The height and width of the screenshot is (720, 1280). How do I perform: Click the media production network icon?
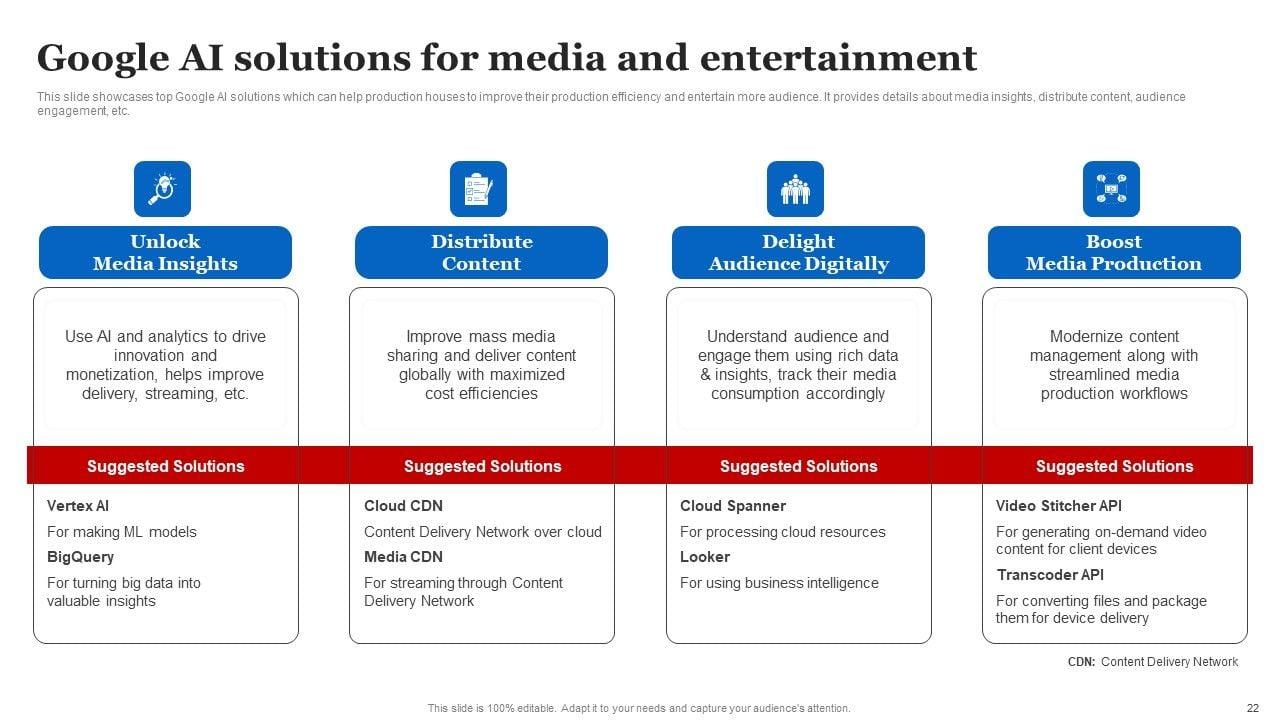tap(1111, 189)
